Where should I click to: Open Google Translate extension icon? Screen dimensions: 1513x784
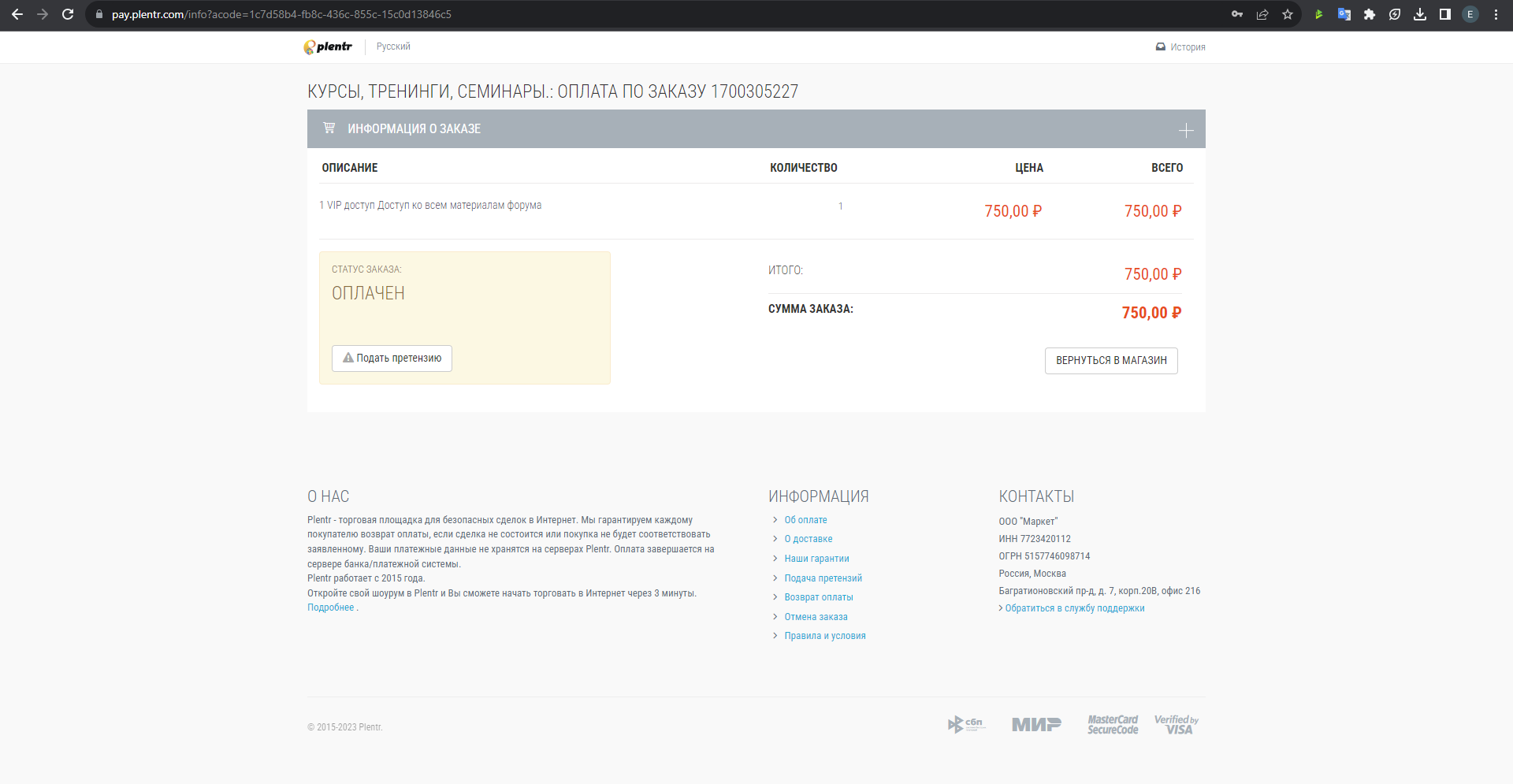point(1344,14)
